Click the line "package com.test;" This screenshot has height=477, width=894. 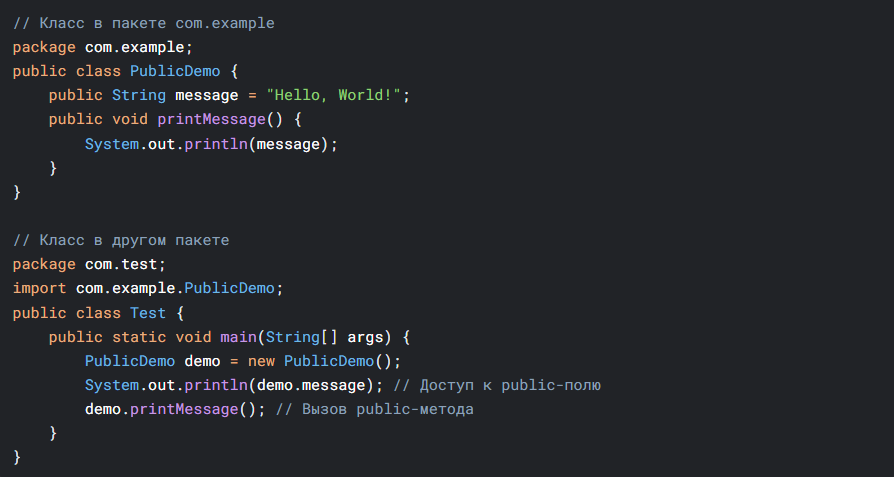pos(90,264)
